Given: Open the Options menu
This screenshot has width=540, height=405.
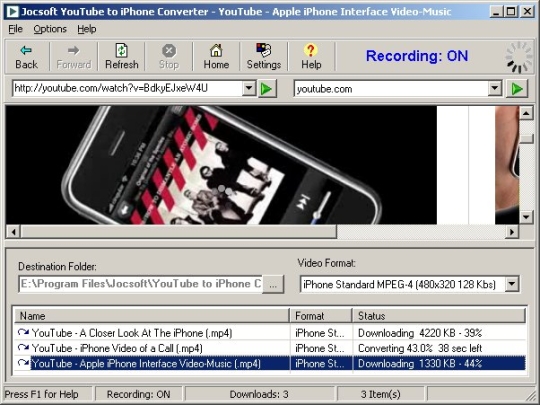Looking at the screenshot, I should click(50, 29).
